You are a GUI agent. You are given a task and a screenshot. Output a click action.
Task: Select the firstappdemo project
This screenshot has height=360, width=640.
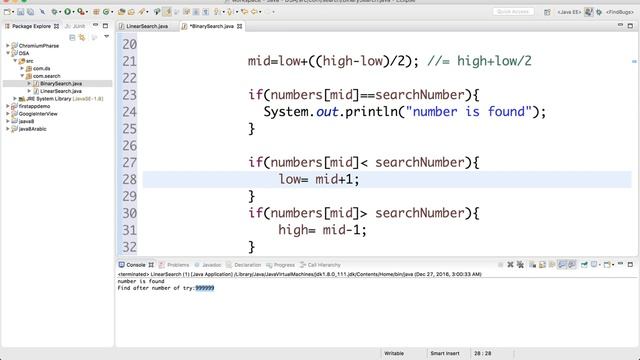pos(34,106)
